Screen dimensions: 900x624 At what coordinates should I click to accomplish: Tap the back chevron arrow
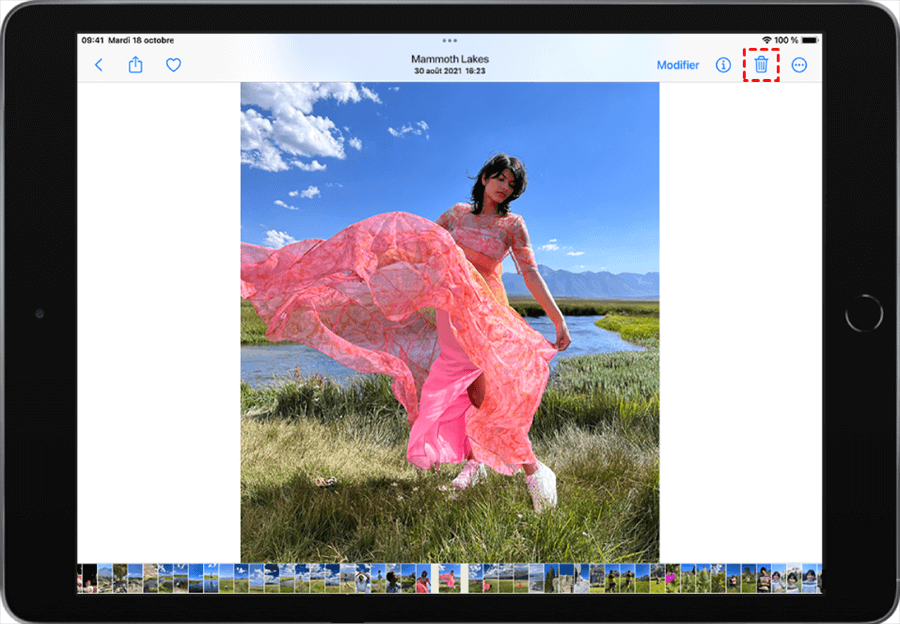point(98,65)
